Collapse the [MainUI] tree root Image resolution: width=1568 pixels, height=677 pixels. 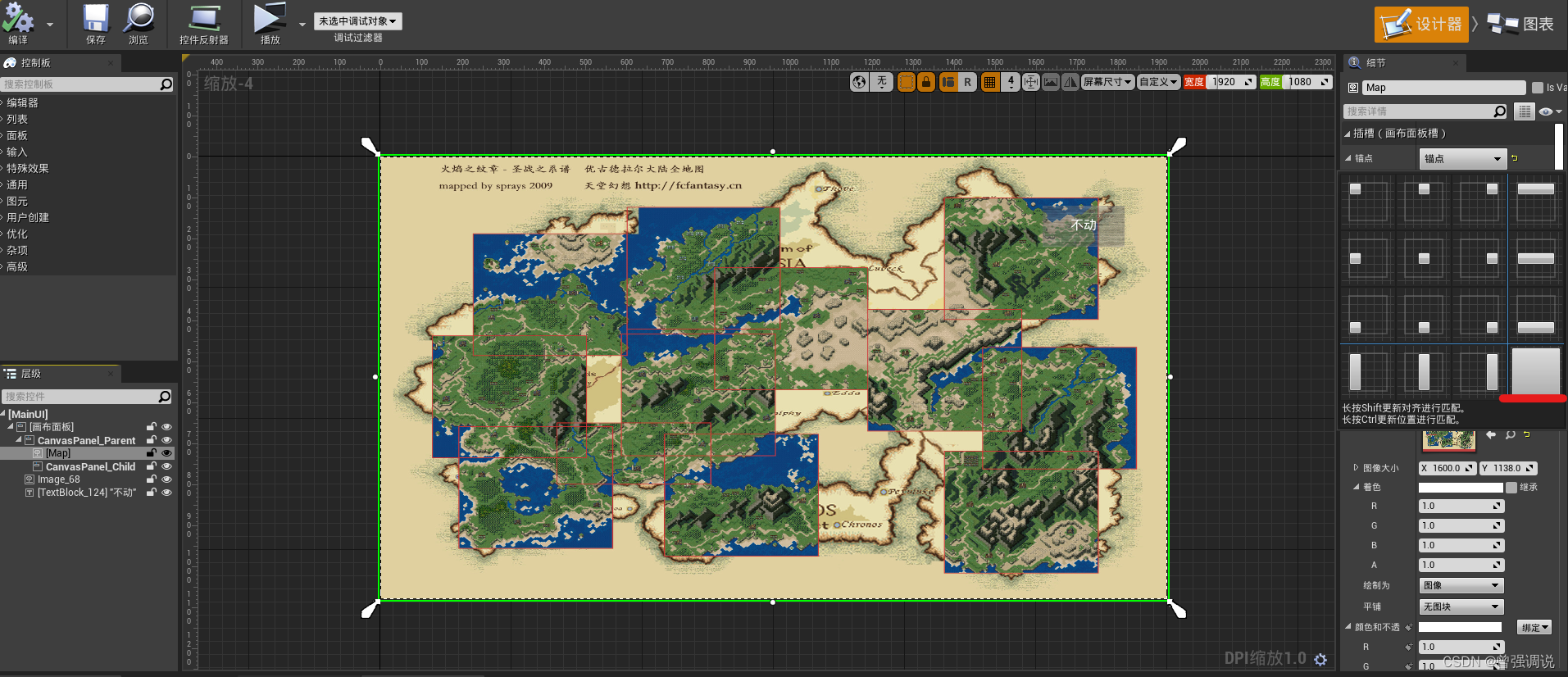pyautogui.click(x=3, y=415)
